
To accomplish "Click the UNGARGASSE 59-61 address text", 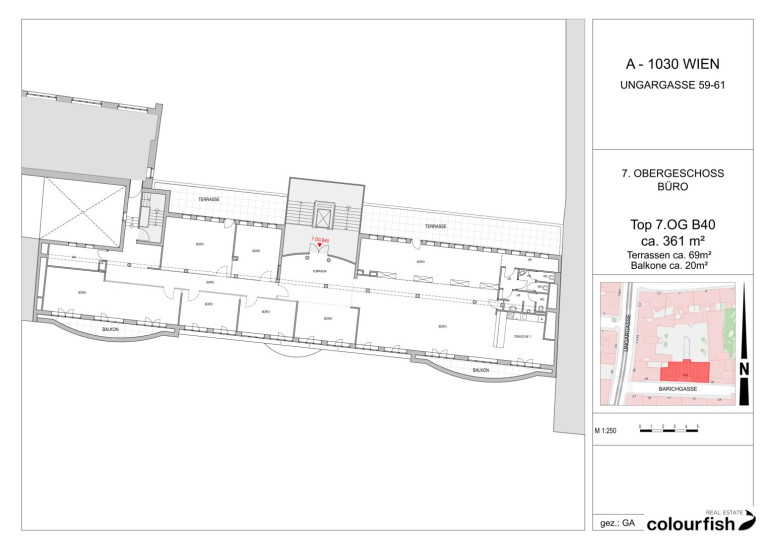I will point(672,85).
